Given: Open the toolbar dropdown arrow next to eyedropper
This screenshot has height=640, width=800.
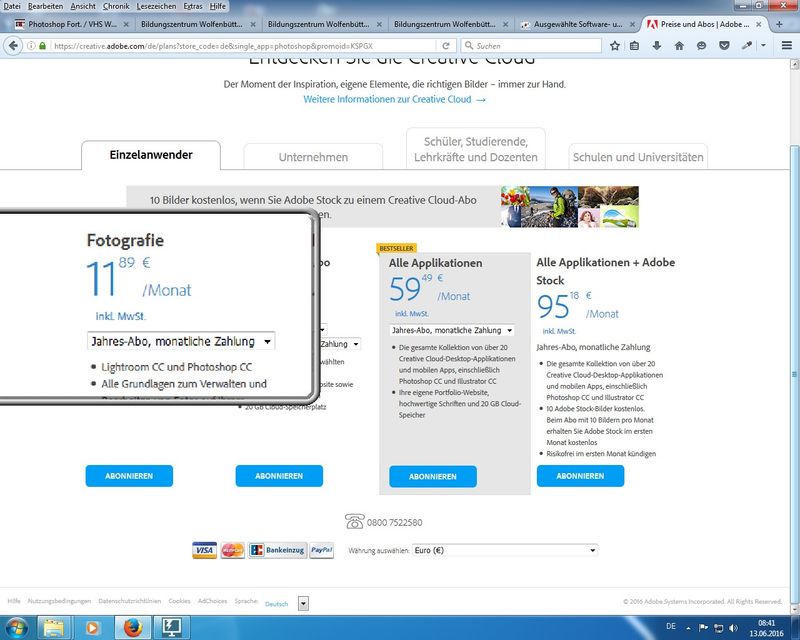Looking at the screenshot, I should (763, 45).
